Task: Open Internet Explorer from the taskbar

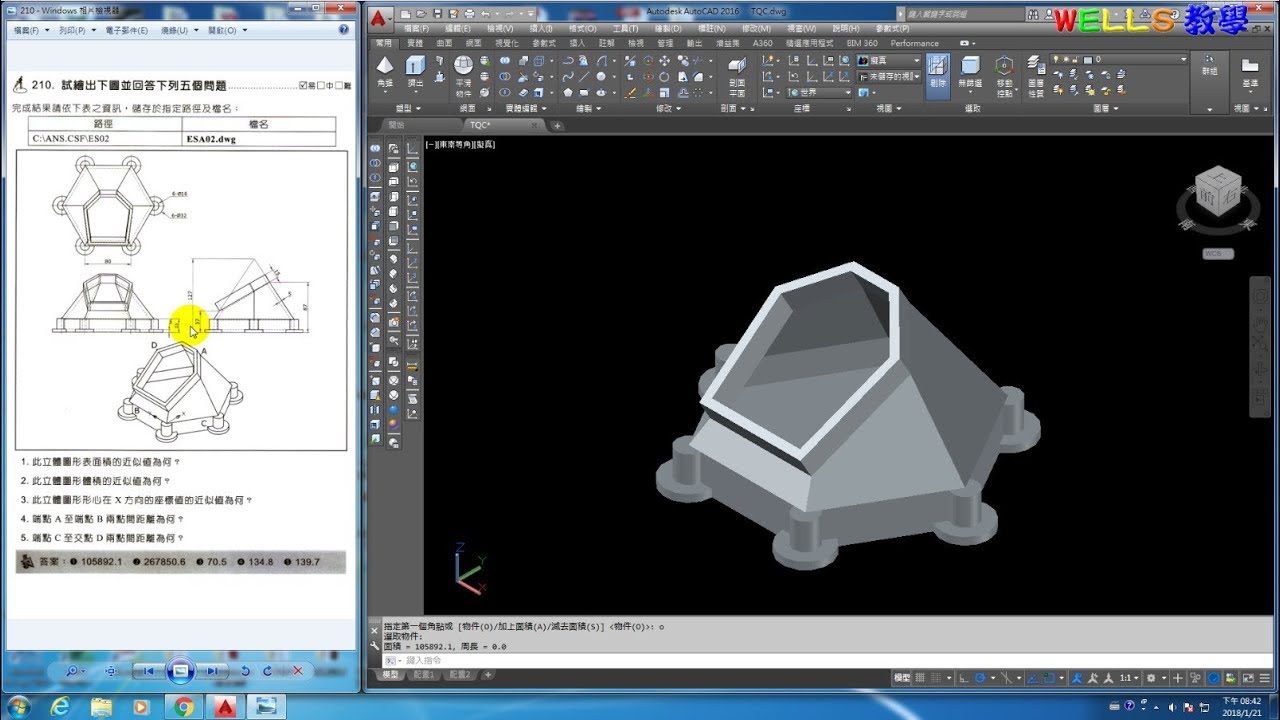Action: click(x=62, y=707)
